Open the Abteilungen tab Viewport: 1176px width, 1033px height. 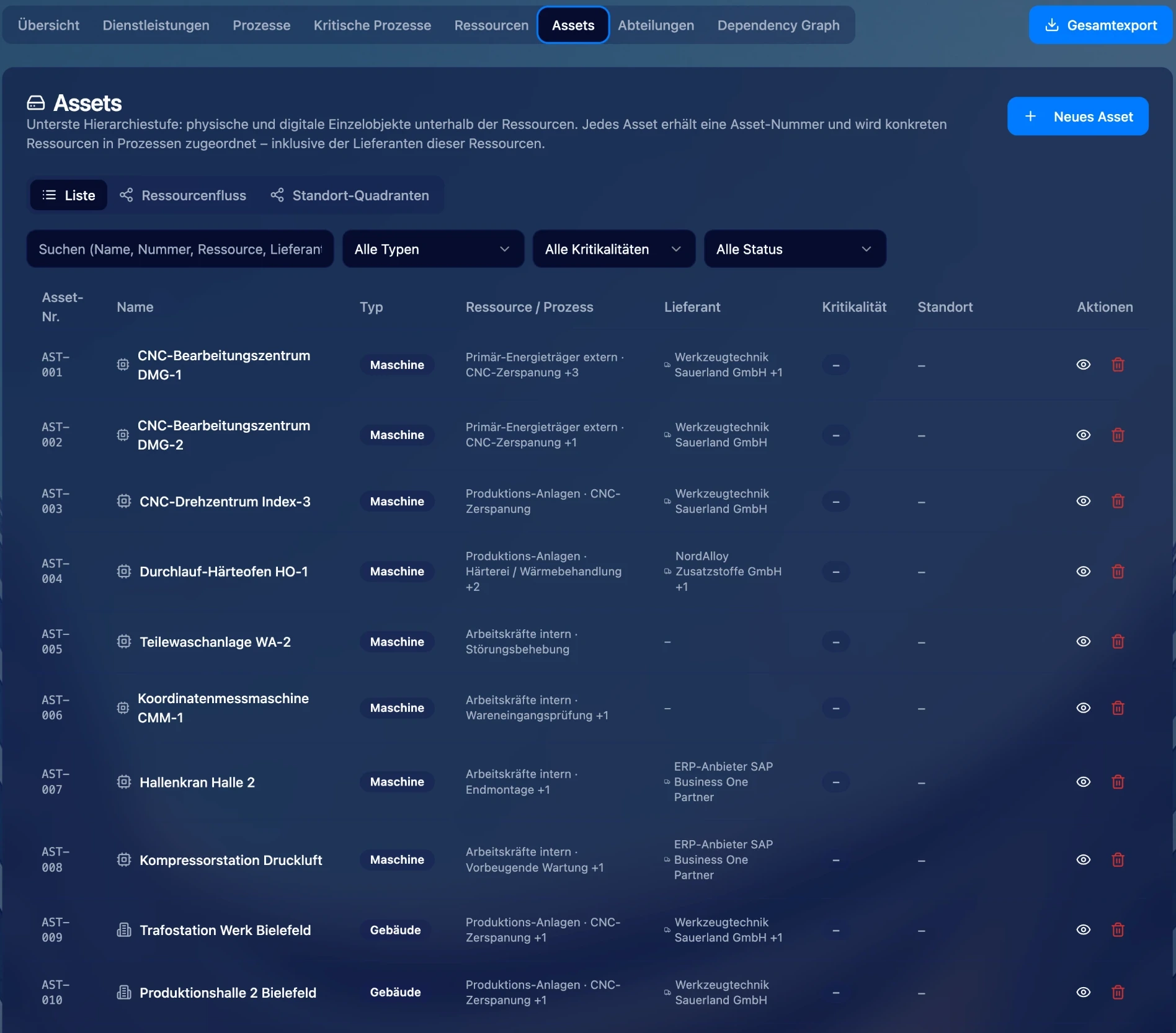(x=656, y=25)
